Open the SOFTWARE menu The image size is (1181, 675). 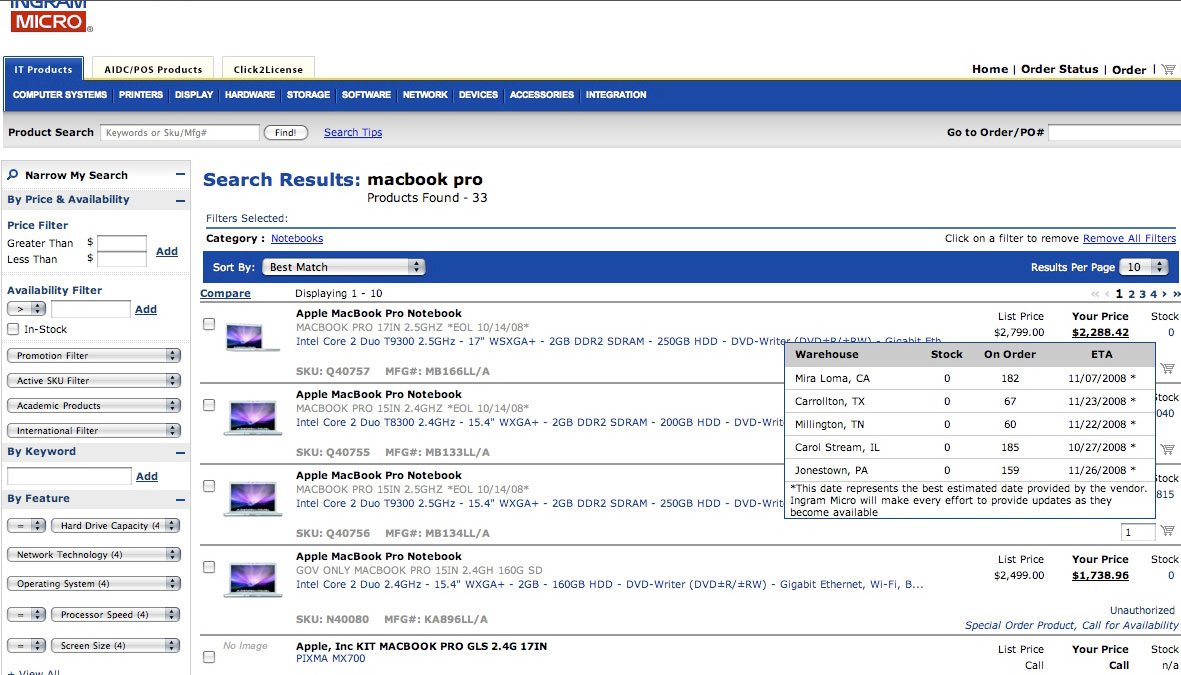click(366, 95)
